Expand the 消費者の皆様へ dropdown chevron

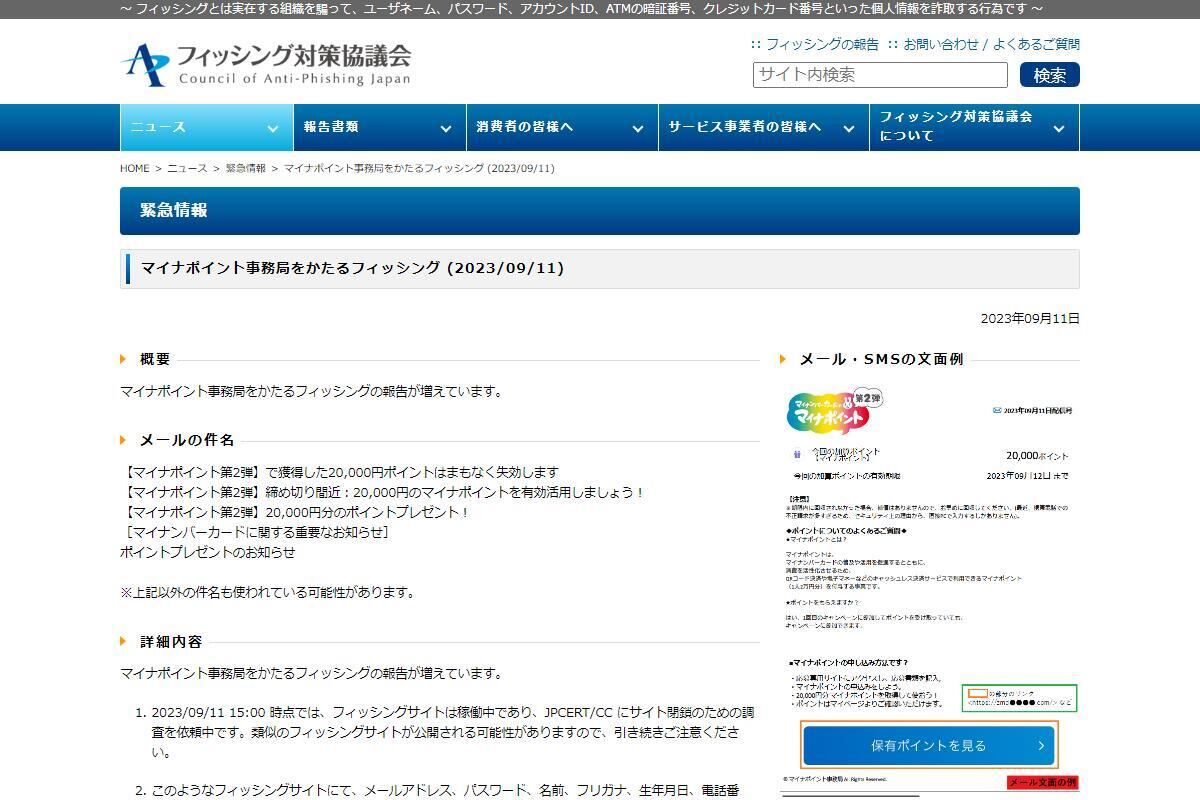tap(637, 128)
